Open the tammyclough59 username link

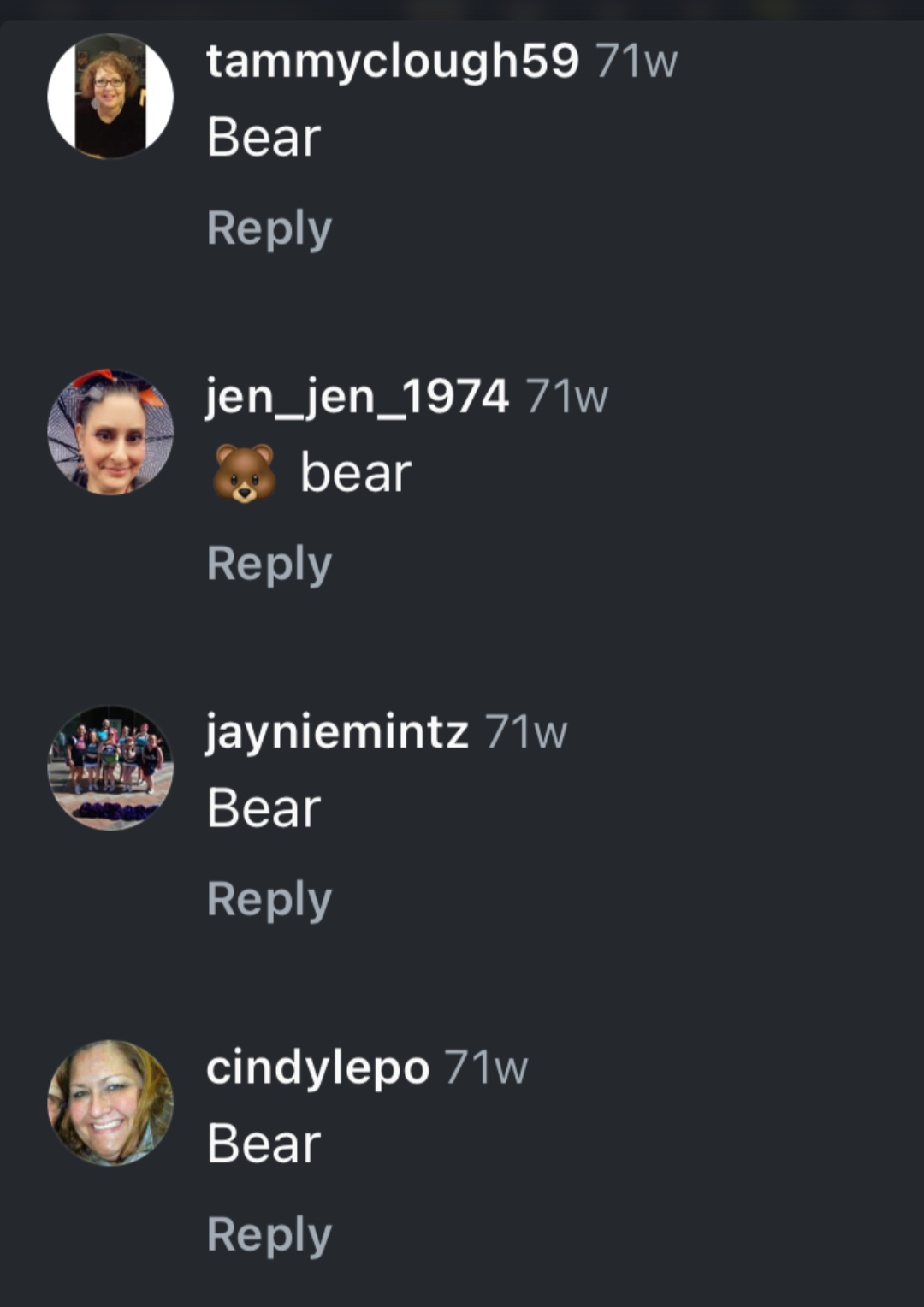pyautogui.click(x=393, y=62)
